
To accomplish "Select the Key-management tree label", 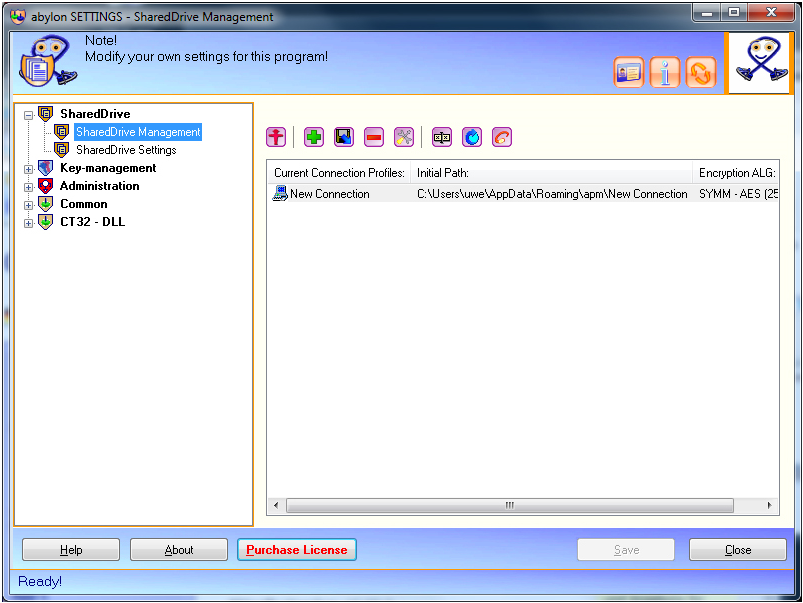I will pos(108,168).
